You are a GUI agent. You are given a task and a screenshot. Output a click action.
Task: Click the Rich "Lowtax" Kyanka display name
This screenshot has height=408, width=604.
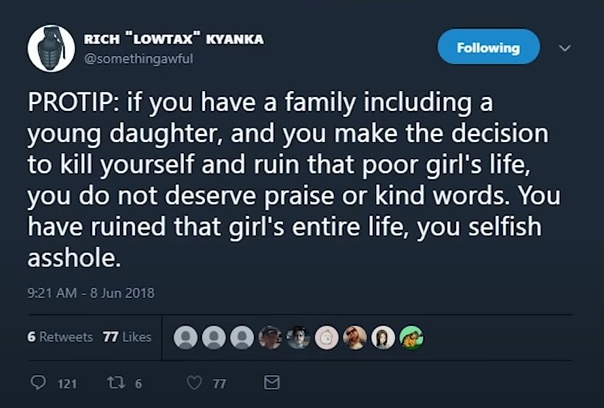pyautogui.click(x=174, y=39)
